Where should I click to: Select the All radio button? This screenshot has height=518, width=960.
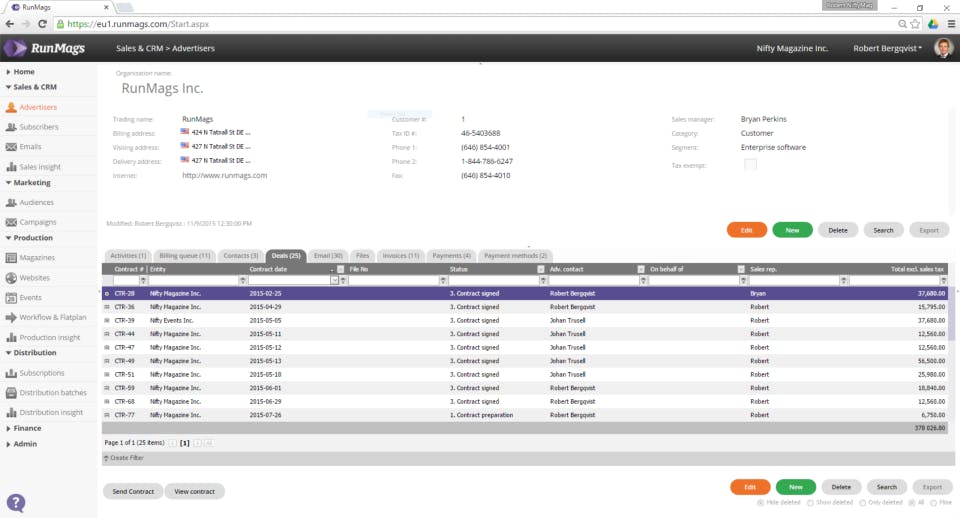[x=912, y=503]
